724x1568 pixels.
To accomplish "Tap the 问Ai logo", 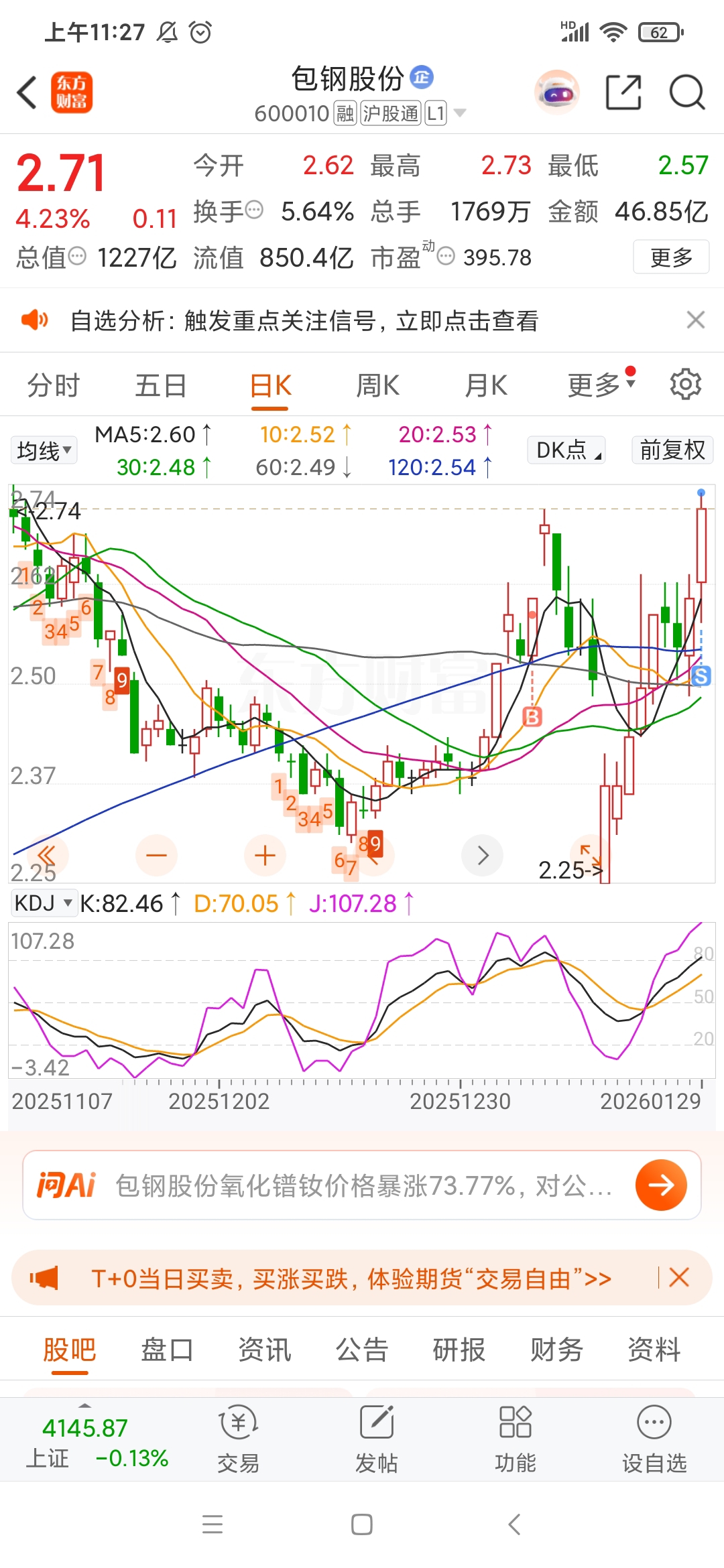I will [66, 1185].
